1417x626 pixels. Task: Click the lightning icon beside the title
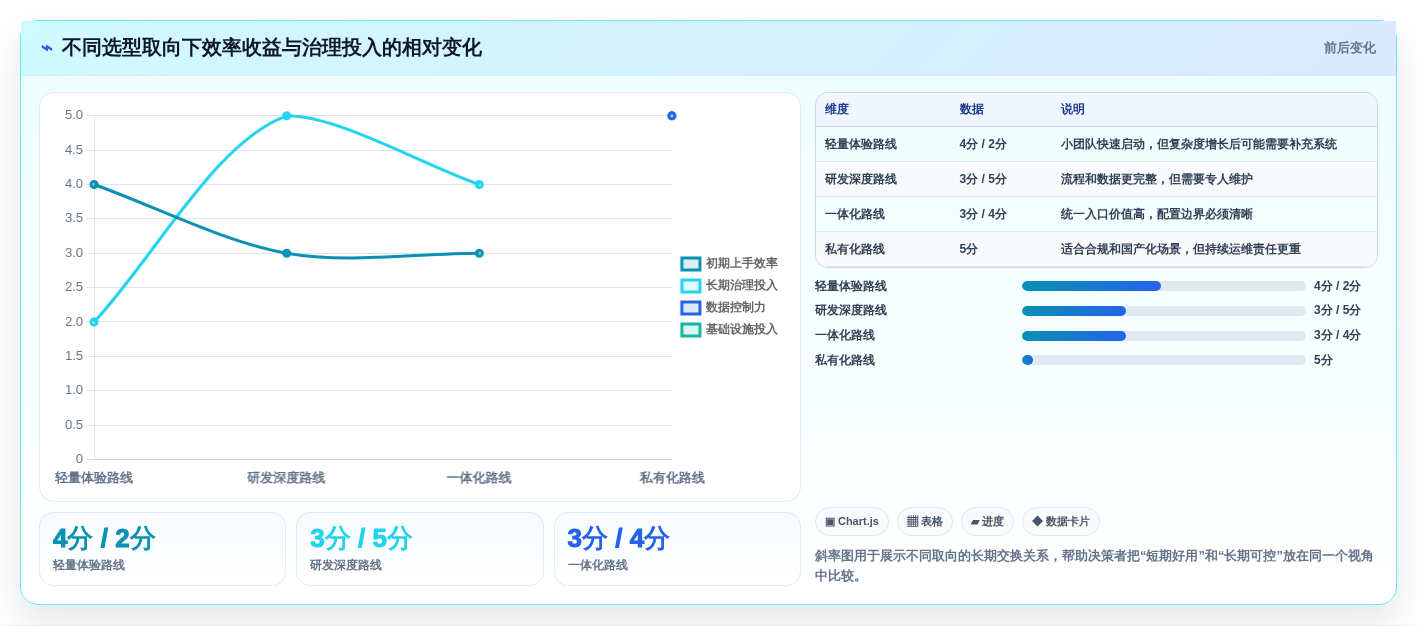(x=47, y=48)
